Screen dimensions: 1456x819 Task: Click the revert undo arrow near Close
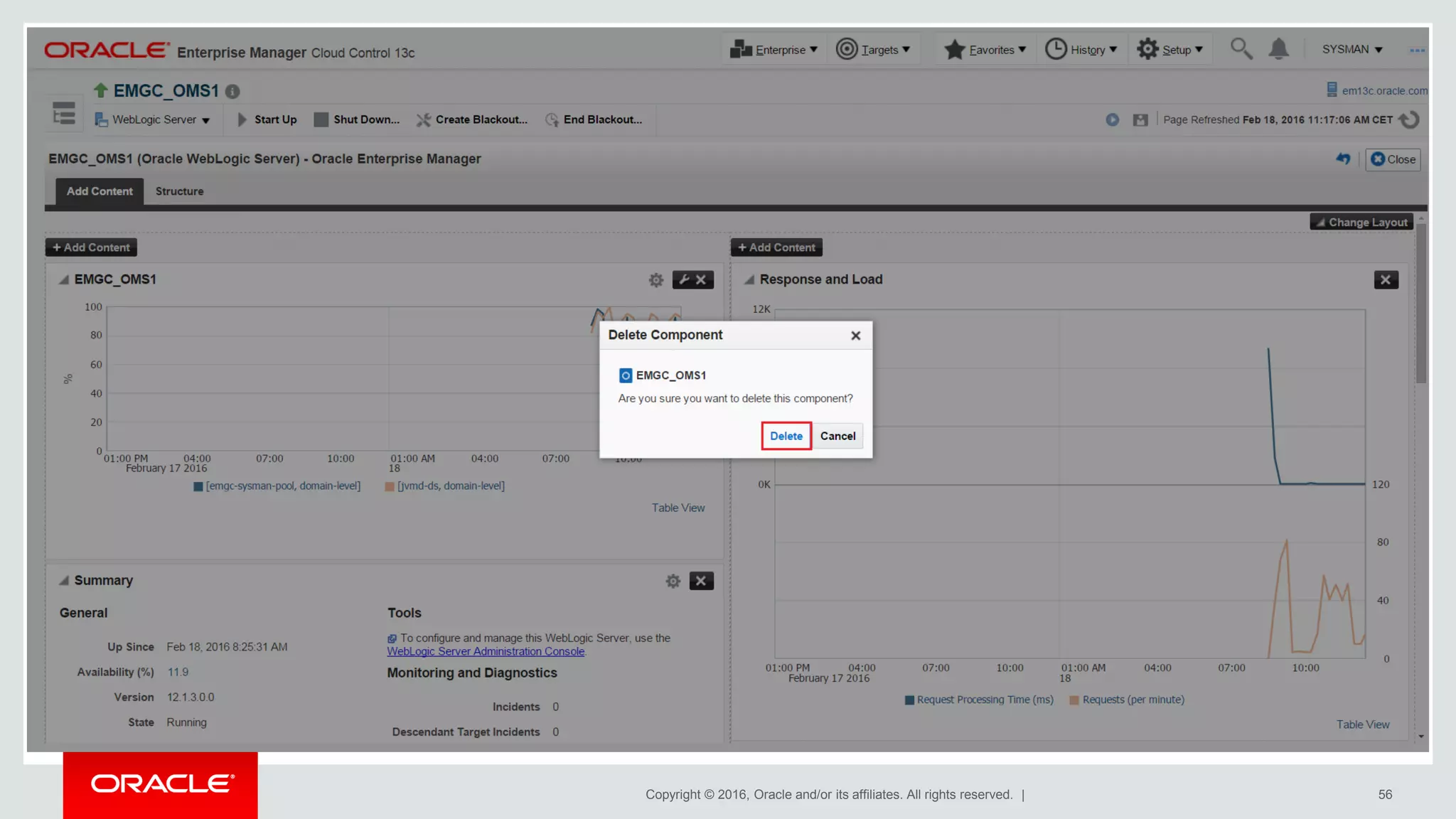click(1342, 159)
